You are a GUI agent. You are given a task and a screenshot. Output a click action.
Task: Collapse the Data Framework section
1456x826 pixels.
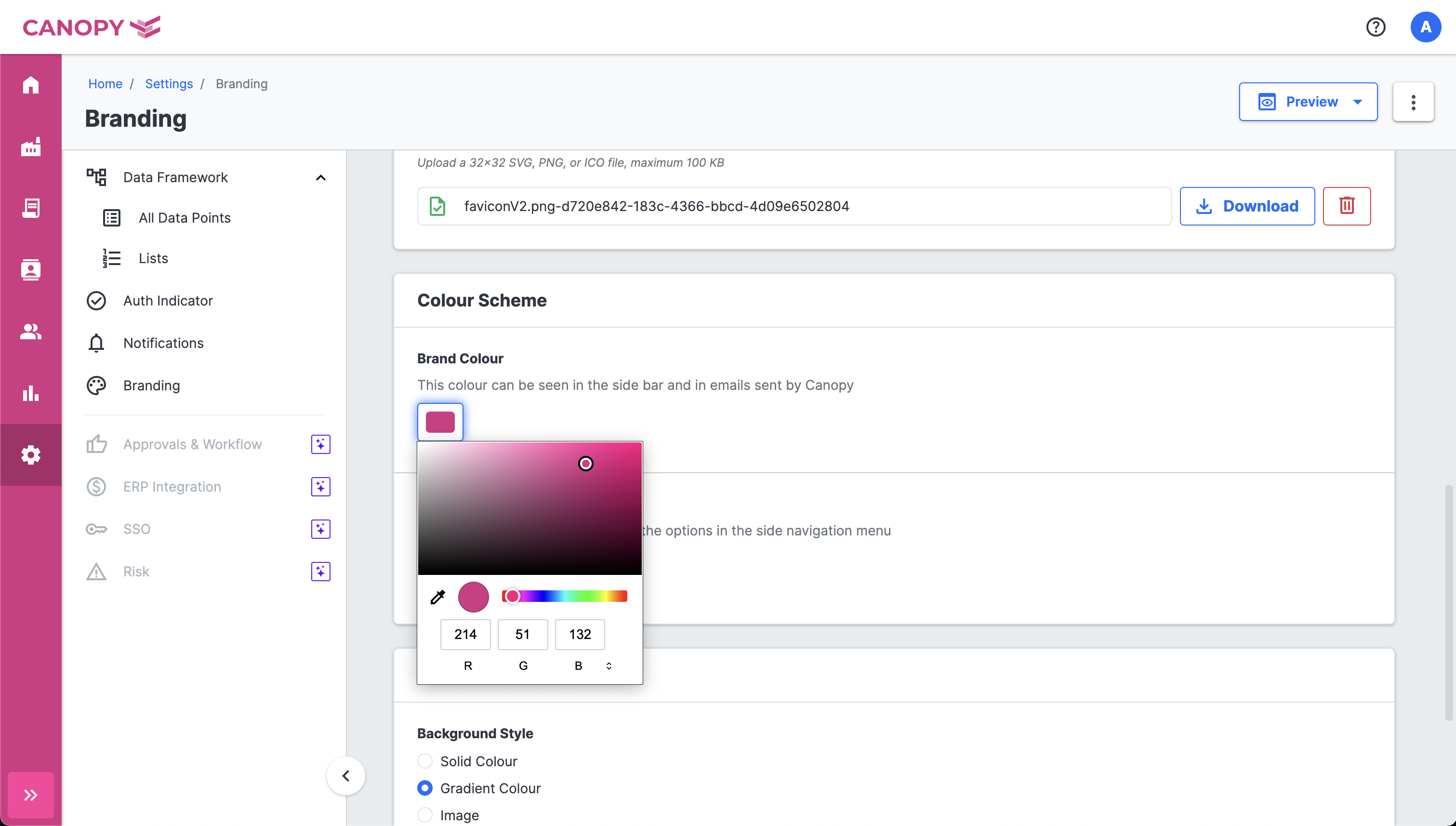pos(320,177)
